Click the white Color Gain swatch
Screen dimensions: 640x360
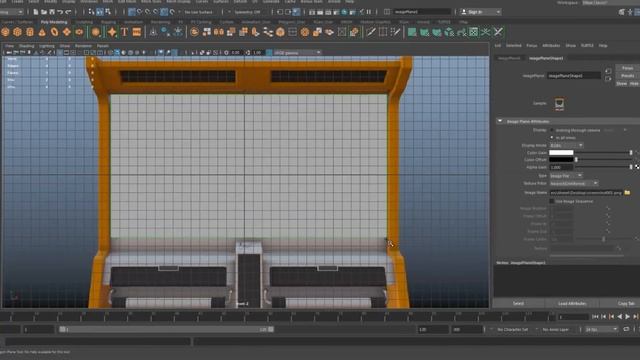561,153
